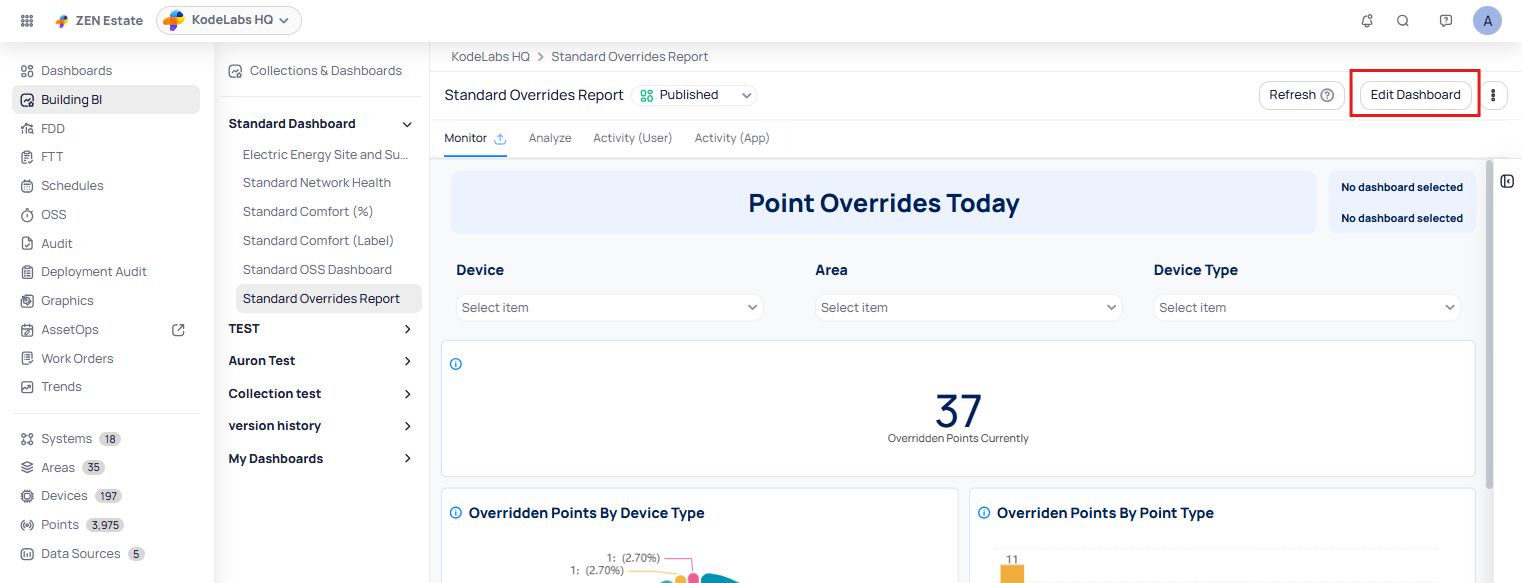Switch to the Activity (User) tab
Viewport: 1522px width, 583px height.
[632, 138]
